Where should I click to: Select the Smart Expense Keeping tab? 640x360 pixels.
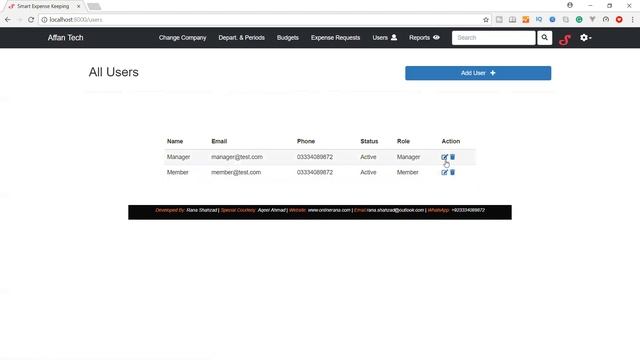(x=43, y=6)
